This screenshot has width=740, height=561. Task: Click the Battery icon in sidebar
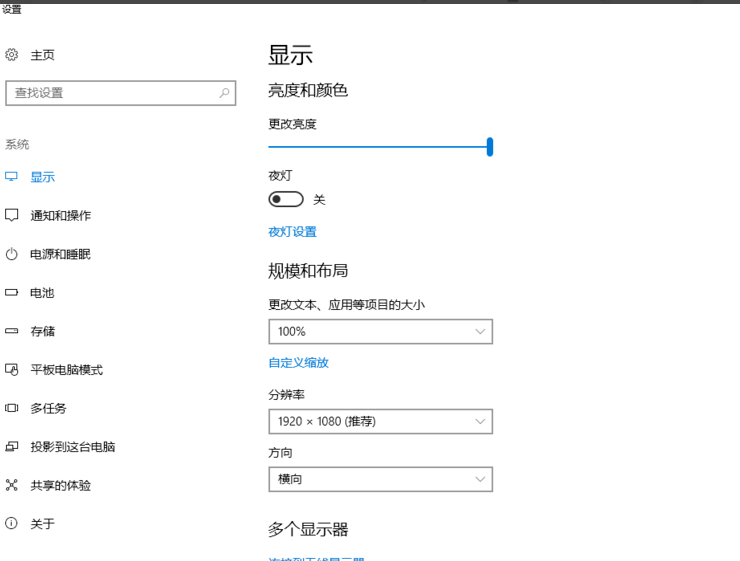click(12, 293)
